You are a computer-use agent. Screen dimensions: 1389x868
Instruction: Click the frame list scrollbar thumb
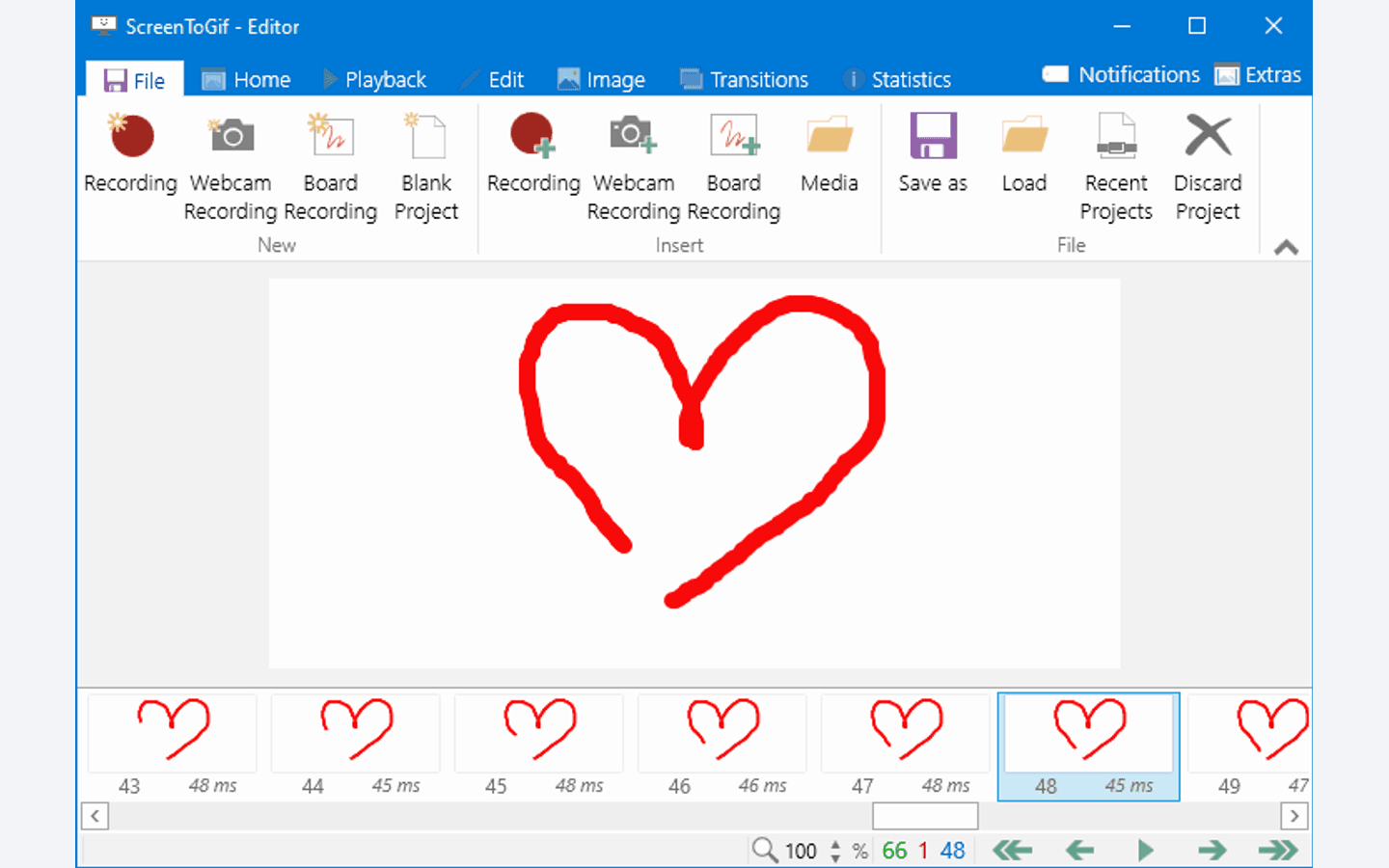(925, 817)
